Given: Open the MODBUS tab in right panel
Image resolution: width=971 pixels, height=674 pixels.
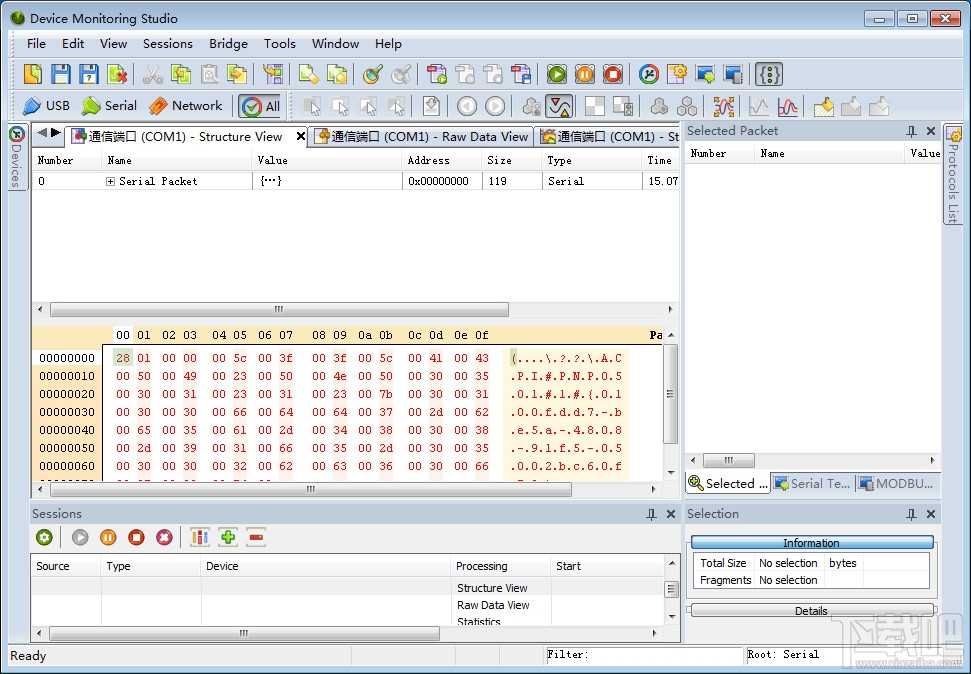Looking at the screenshot, I should click(x=896, y=484).
